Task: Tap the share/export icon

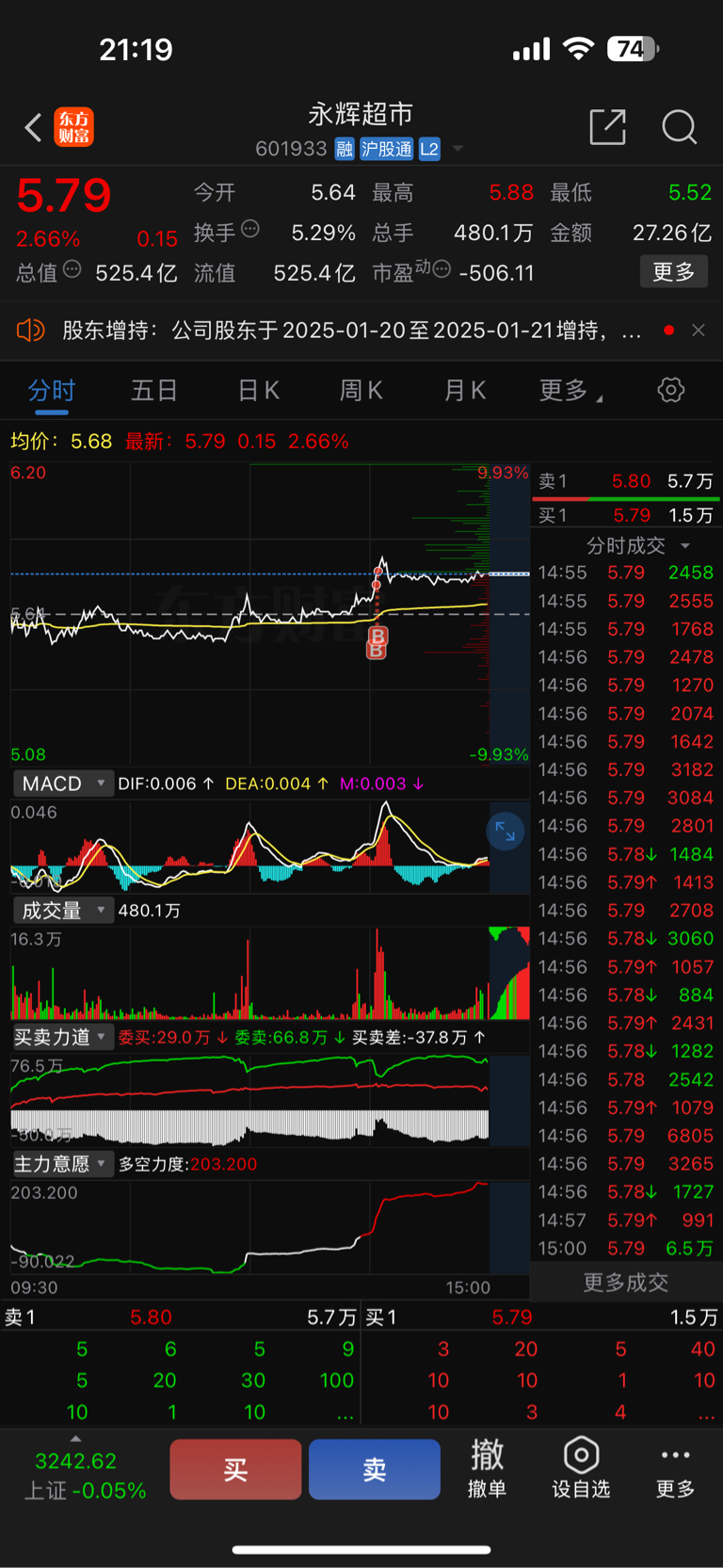Action: pyautogui.click(x=607, y=126)
